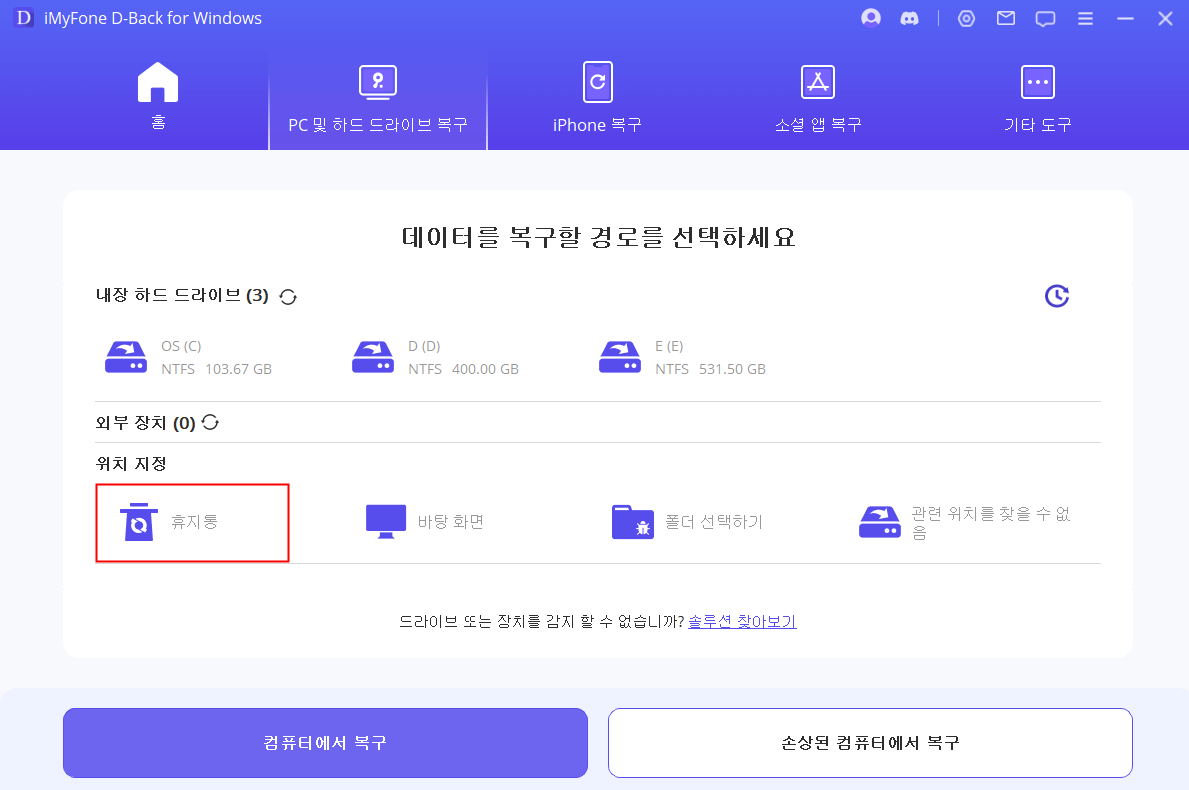Open the scan history clock icon
Image resolution: width=1189 pixels, height=790 pixels.
1056,296
